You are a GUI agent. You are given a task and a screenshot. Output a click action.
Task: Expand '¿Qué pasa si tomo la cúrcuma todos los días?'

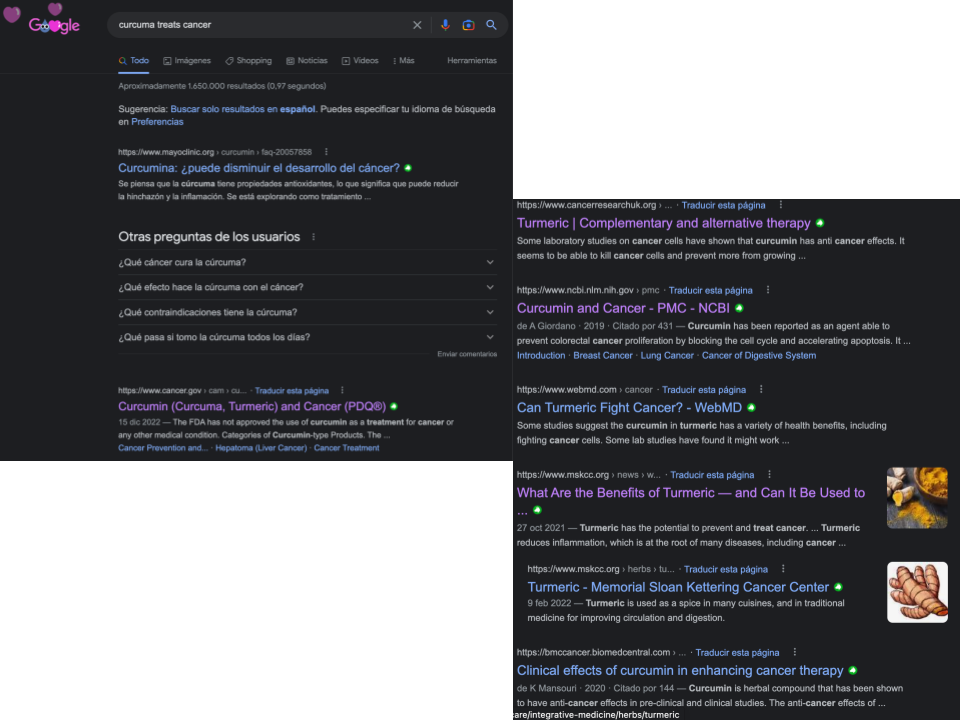click(x=307, y=337)
